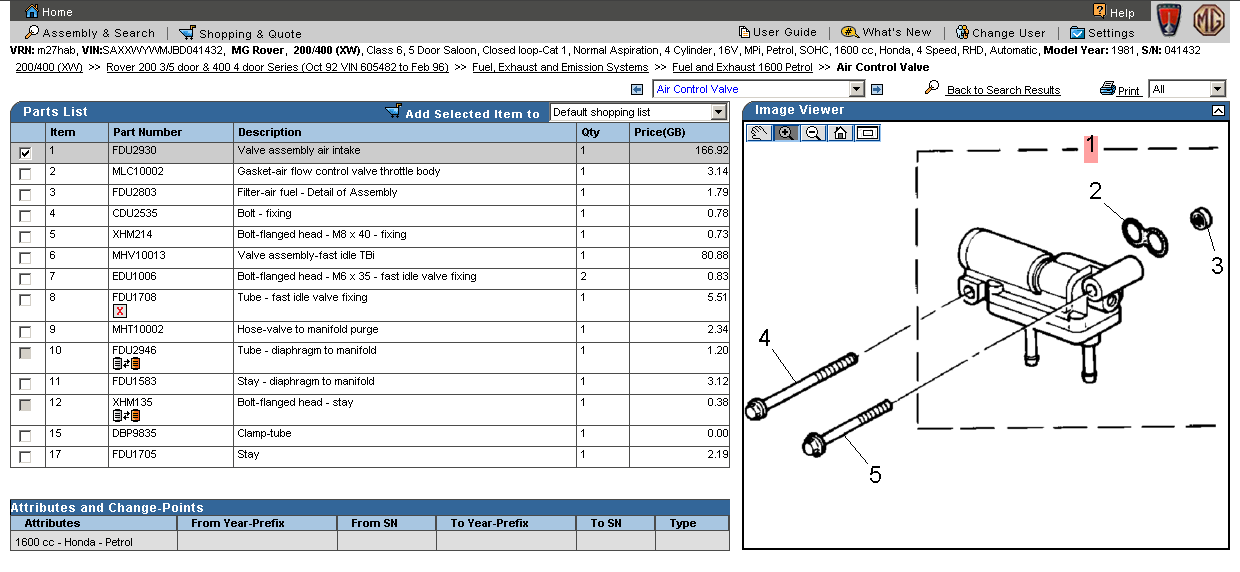The image size is (1240, 572).
Task: Select the pan hand tool in Image Viewer
Action: [x=760, y=133]
